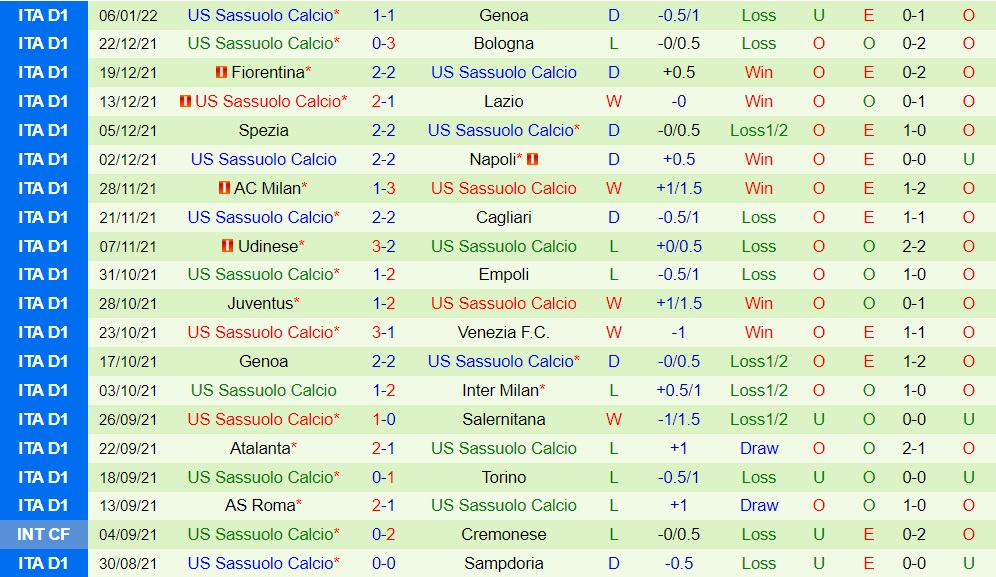
Task: Open the Inter Milan team page
Action: click(500, 391)
